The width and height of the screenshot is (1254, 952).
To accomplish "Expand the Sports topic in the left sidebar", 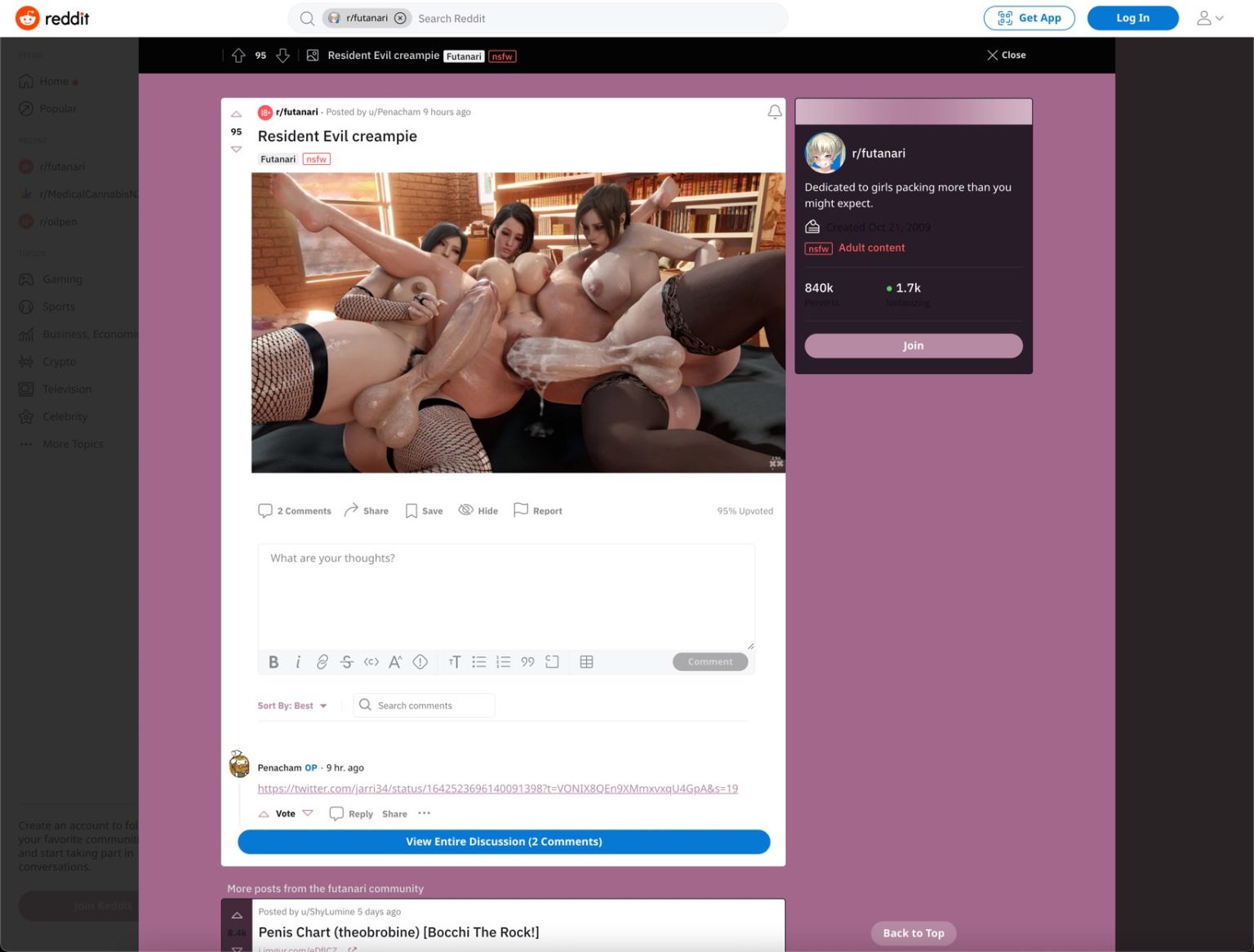I will click(47, 307).
